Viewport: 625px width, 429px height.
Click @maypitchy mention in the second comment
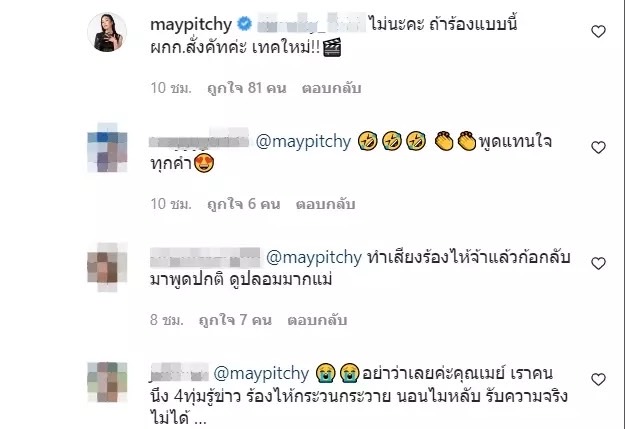pos(303,142)
